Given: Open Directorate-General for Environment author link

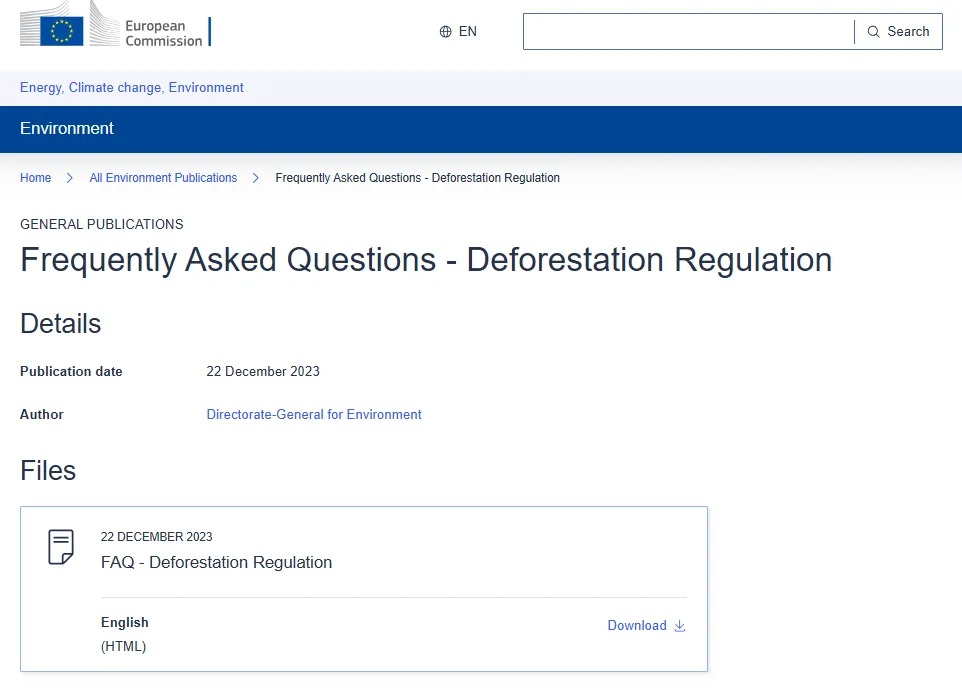Looking at the screenshot, I should pyautogui.click(x=314, y=414).
